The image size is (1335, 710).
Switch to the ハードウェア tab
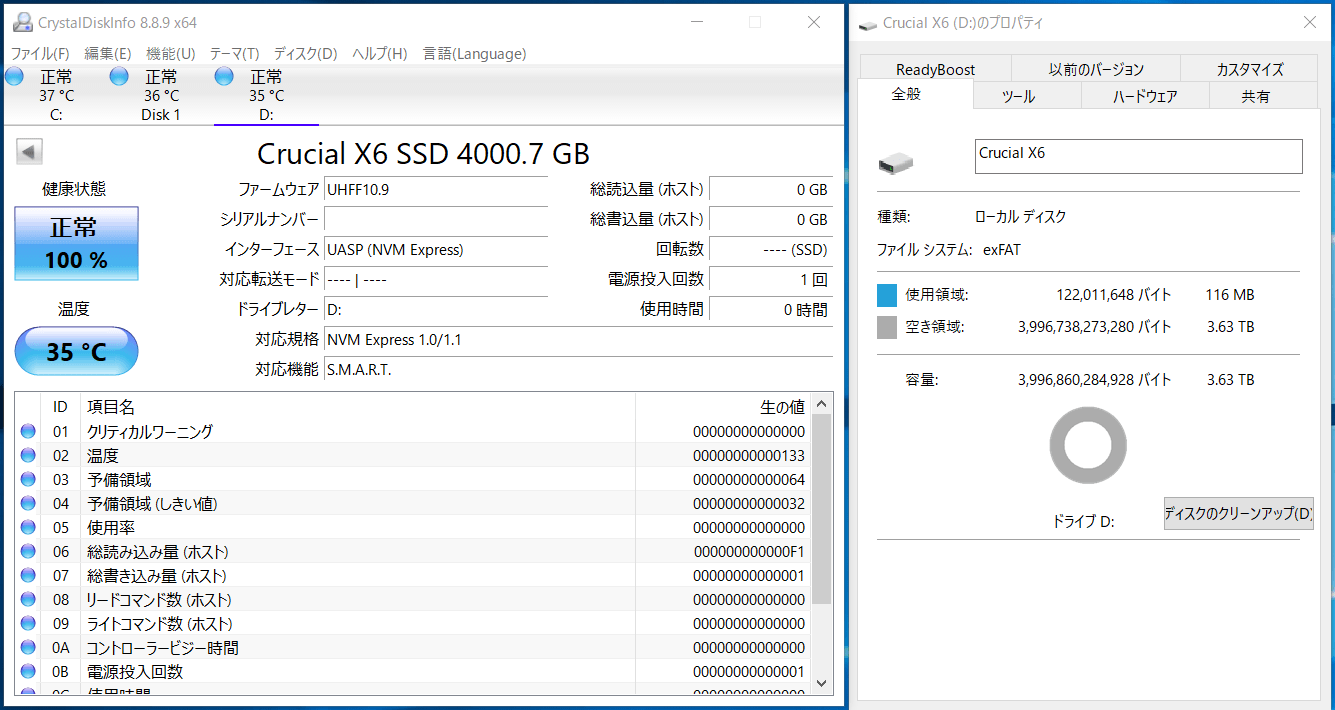click(1145, 96)
